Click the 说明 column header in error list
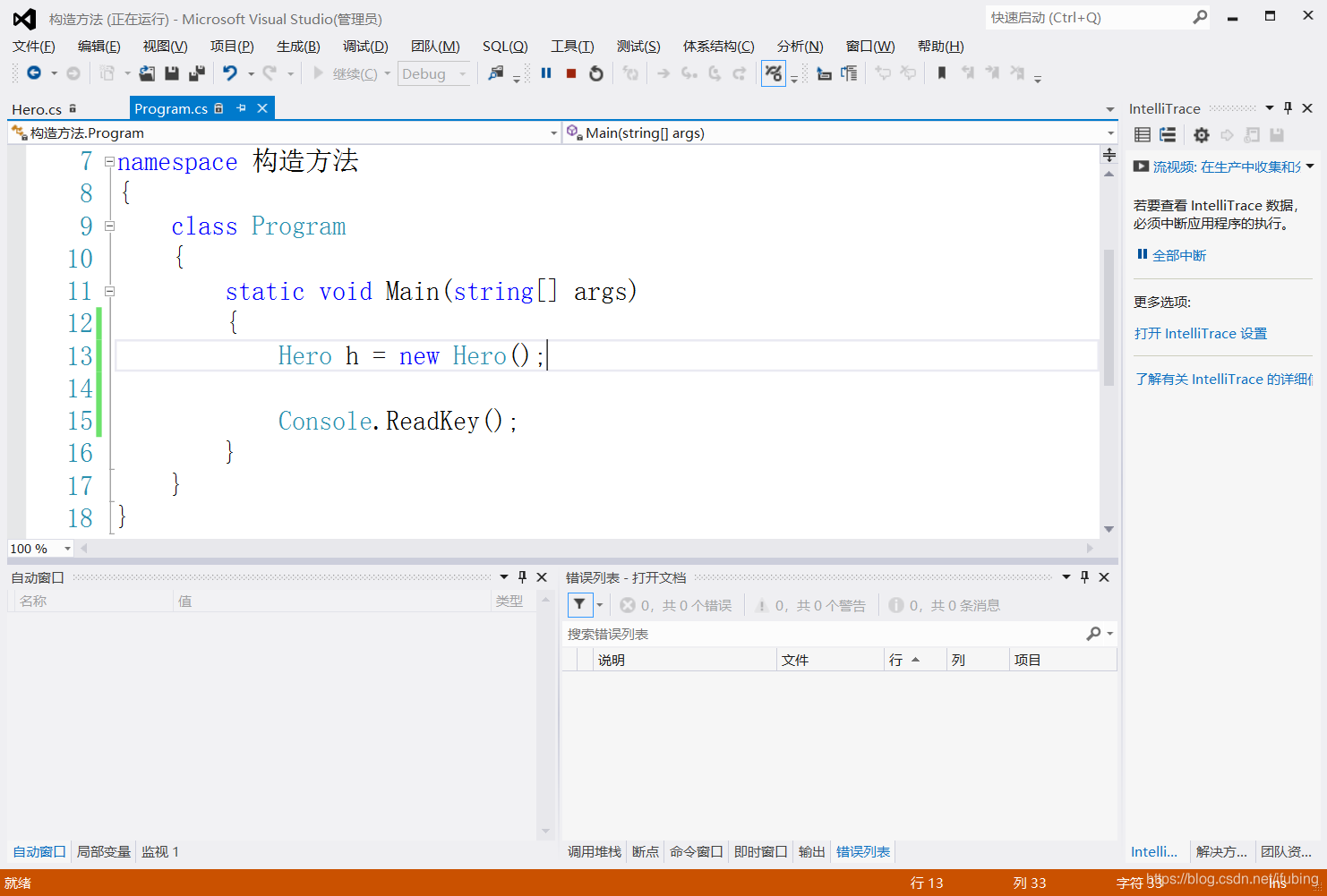 pyautogui.click(x=686, y=661)
